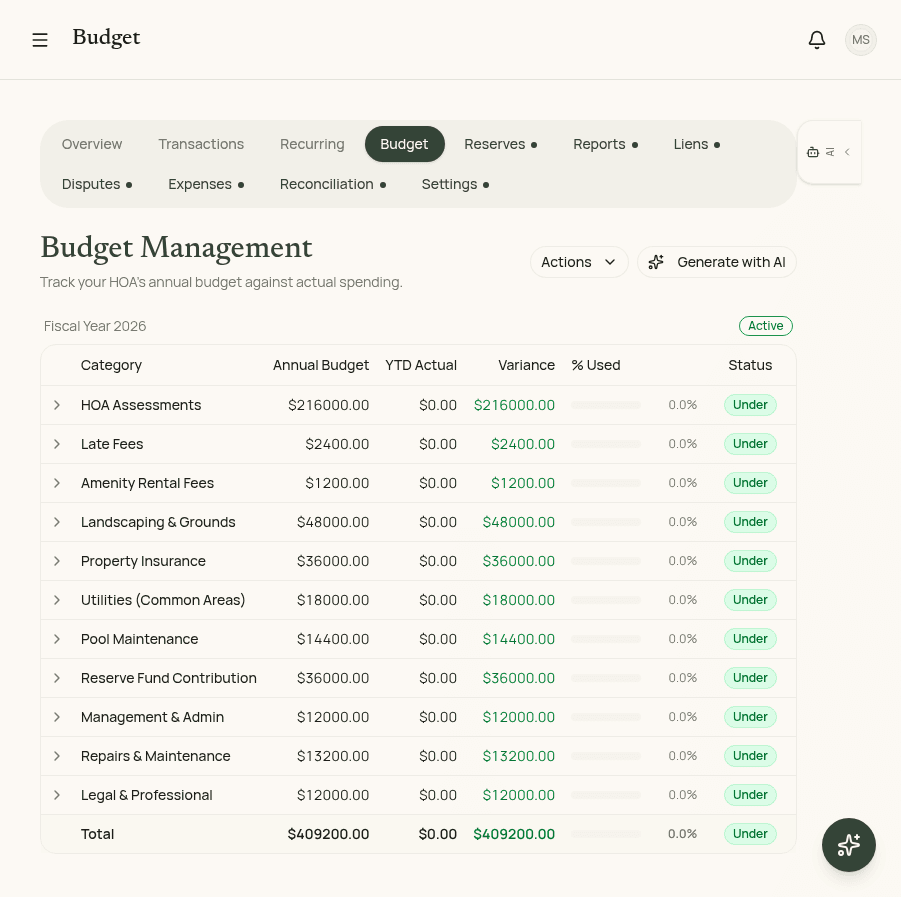Click the % Used column header
The height and width of the screenshot is (897, 901).
click(596, 365)
